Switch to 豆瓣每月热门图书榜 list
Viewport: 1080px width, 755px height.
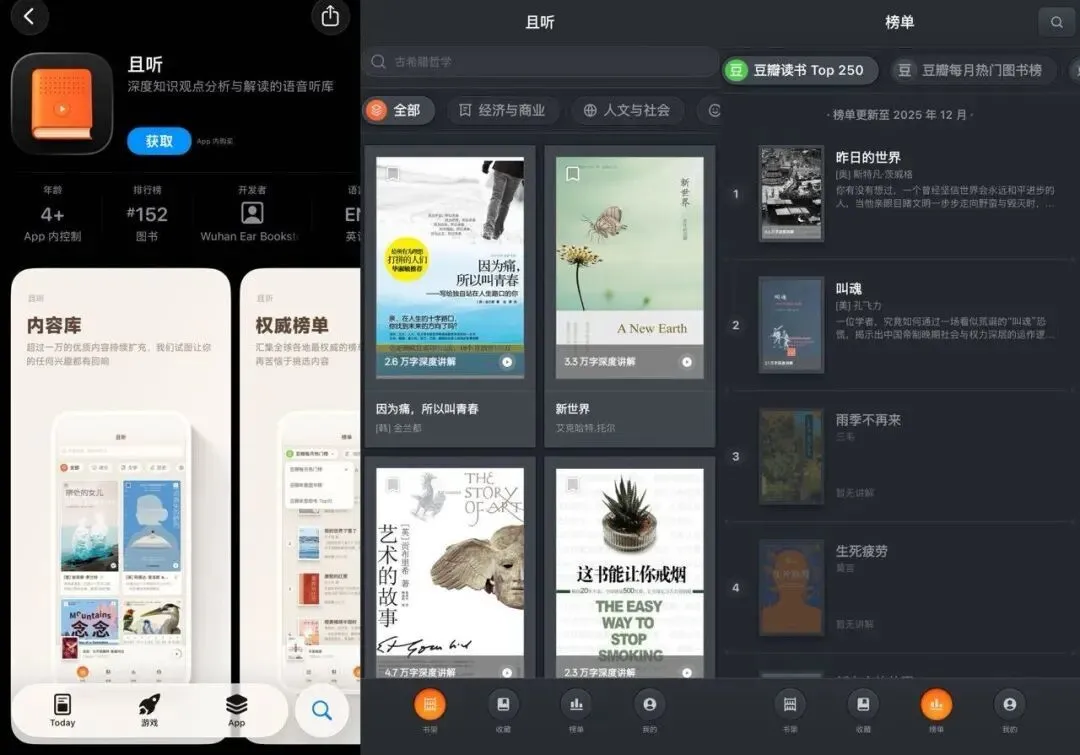tap(970, 70)
